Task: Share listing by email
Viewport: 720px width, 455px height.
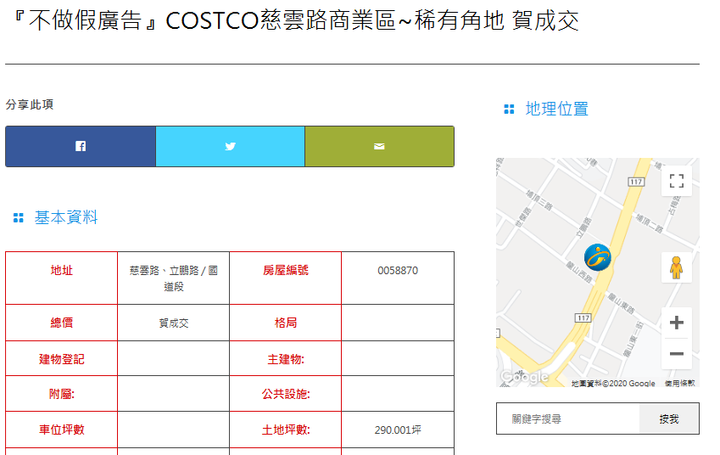Action: point(379,146)
